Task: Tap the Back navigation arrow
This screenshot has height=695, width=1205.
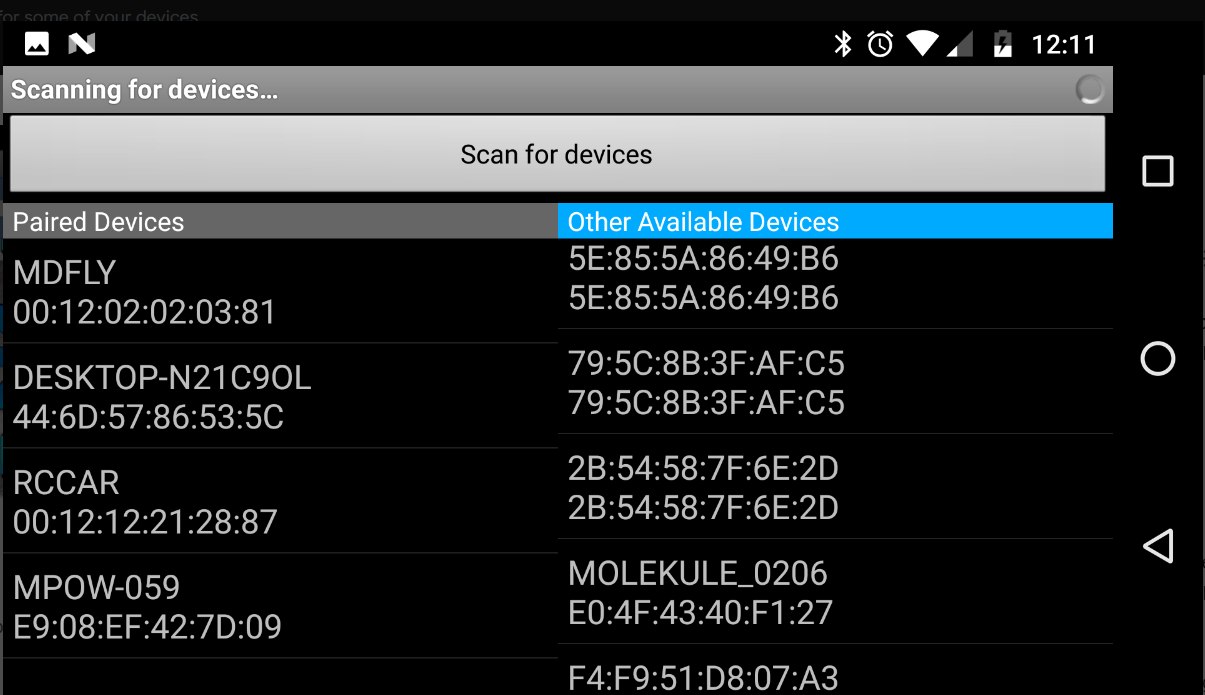Action: tap(1157, 546)
